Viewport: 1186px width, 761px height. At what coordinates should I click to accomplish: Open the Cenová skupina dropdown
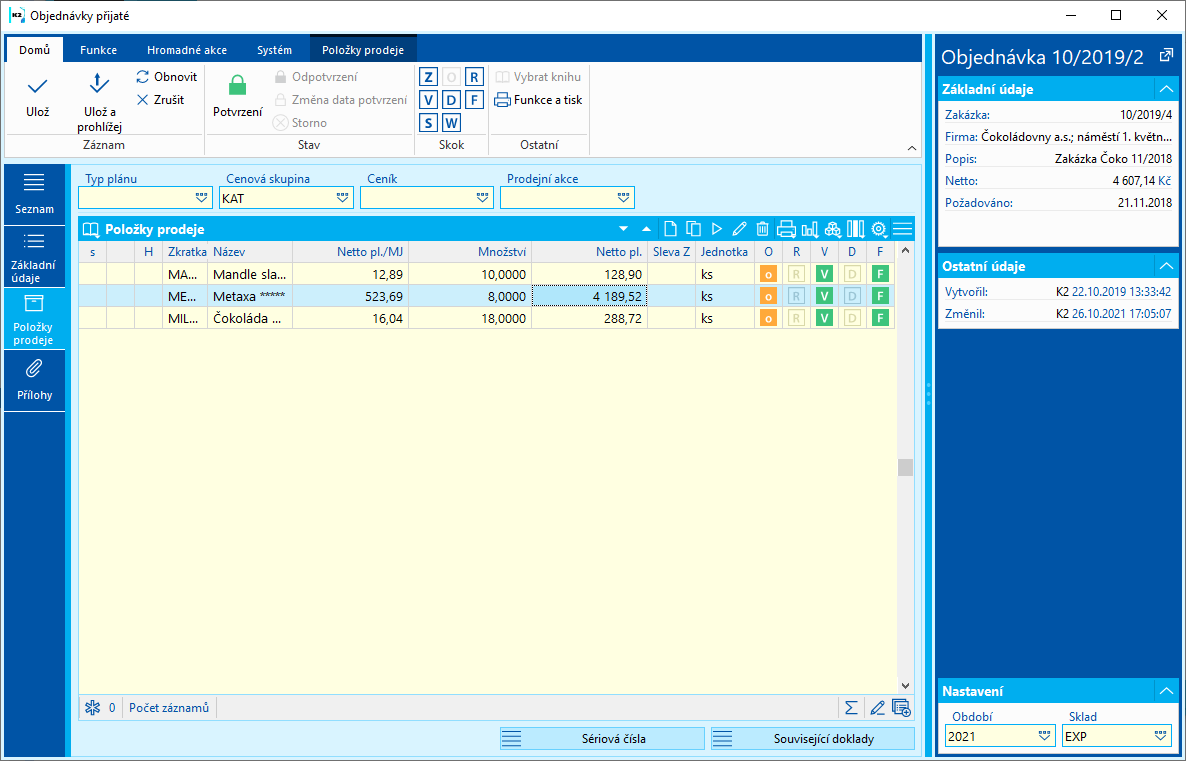tap(344, 198)
